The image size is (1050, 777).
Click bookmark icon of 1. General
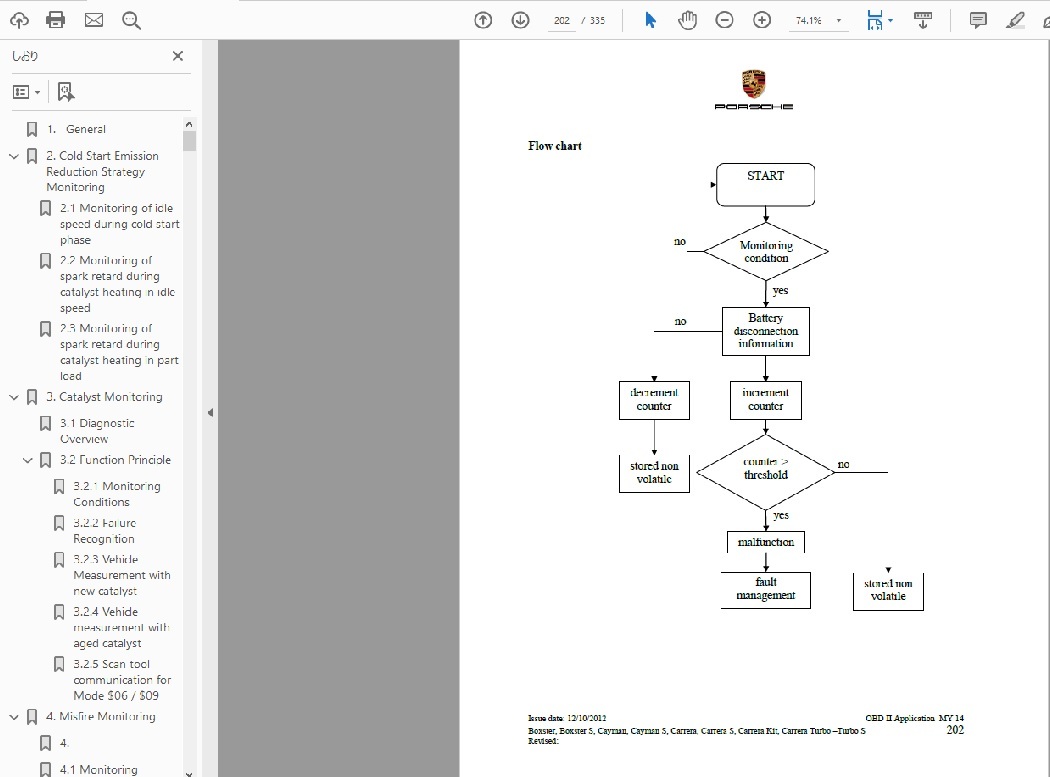coord(31,130)
